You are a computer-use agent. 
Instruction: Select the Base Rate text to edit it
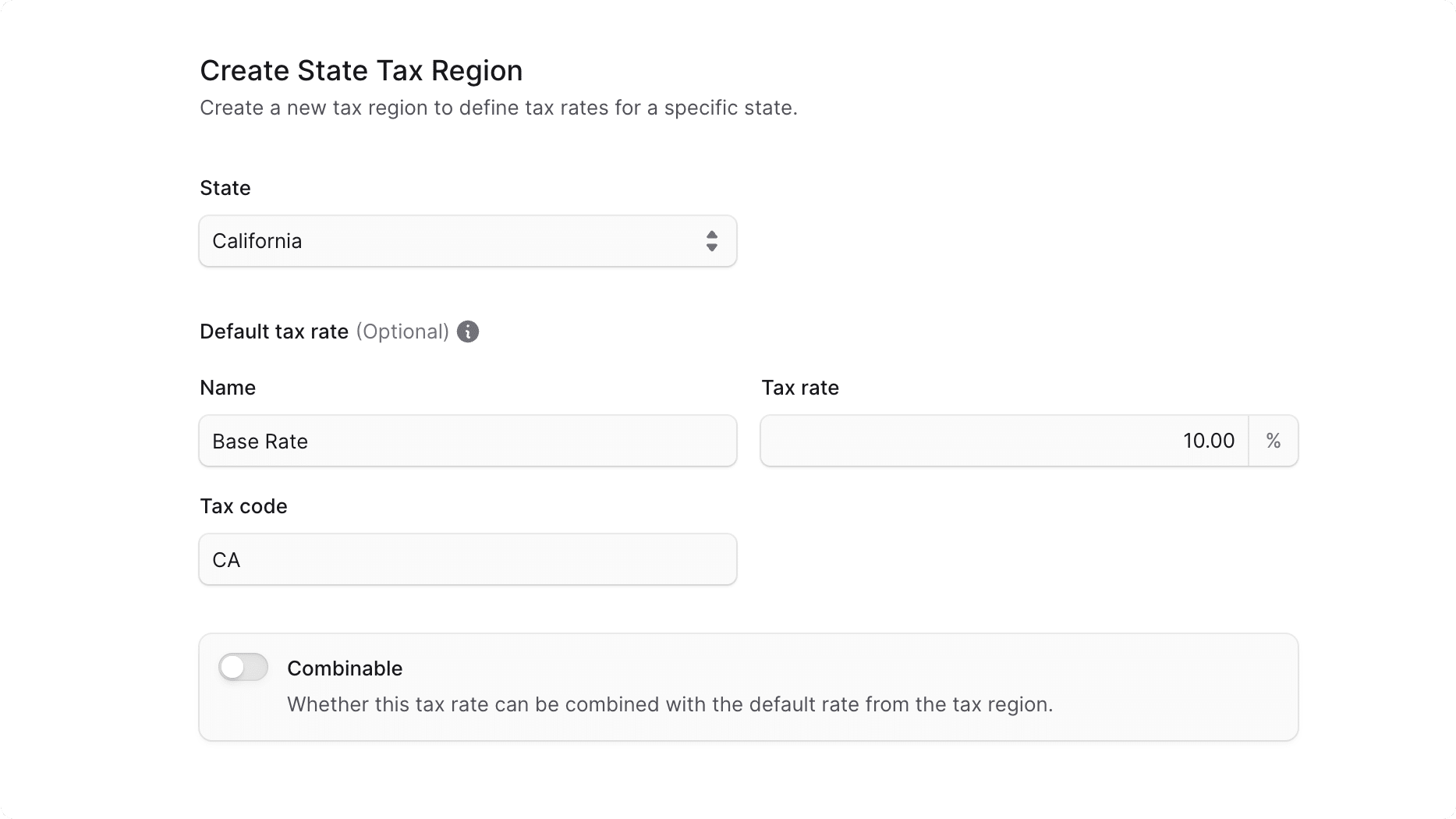[x=259, y=441]
